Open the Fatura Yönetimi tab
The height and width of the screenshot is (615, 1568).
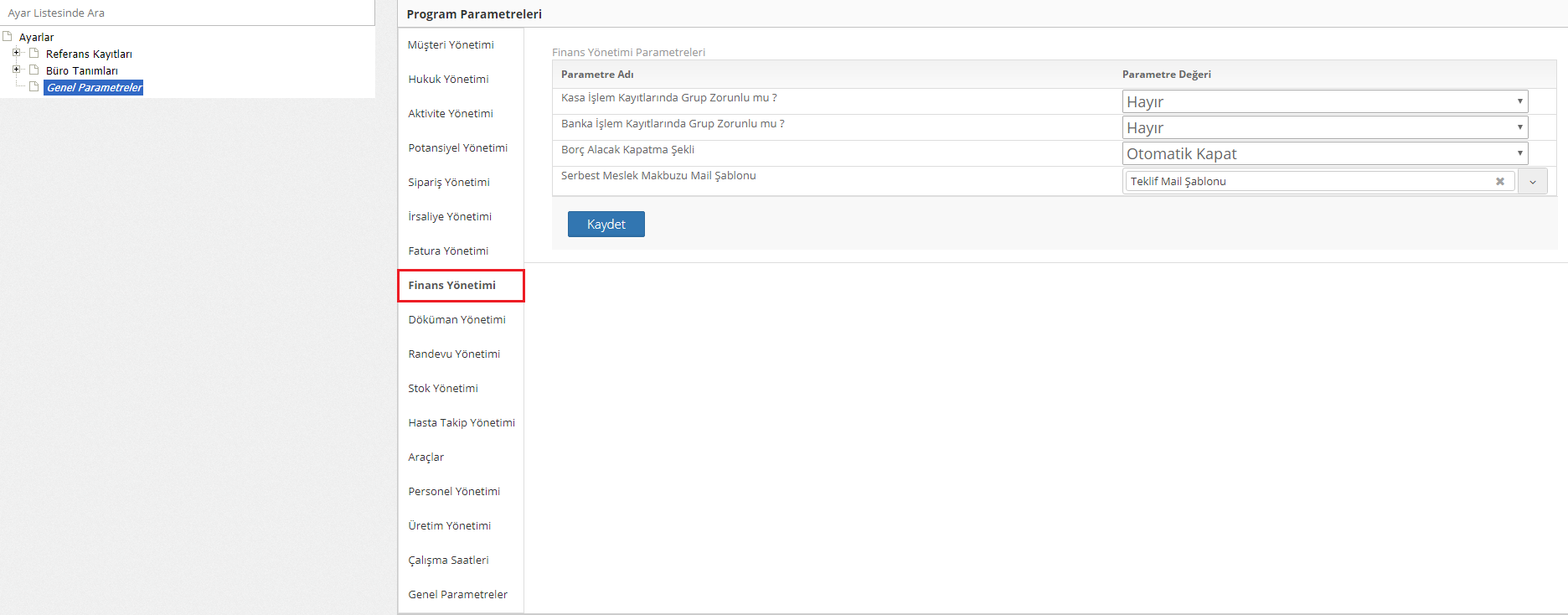click(x=448, y=251)
